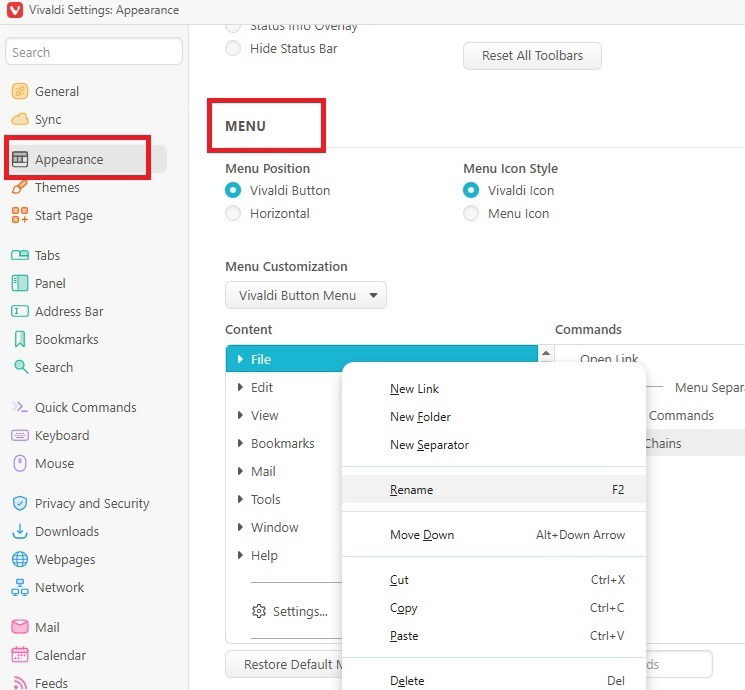This screenshot has height=690, width=745.
Task: Select Delete in the context menu
Action: click(x=407, y=681)
